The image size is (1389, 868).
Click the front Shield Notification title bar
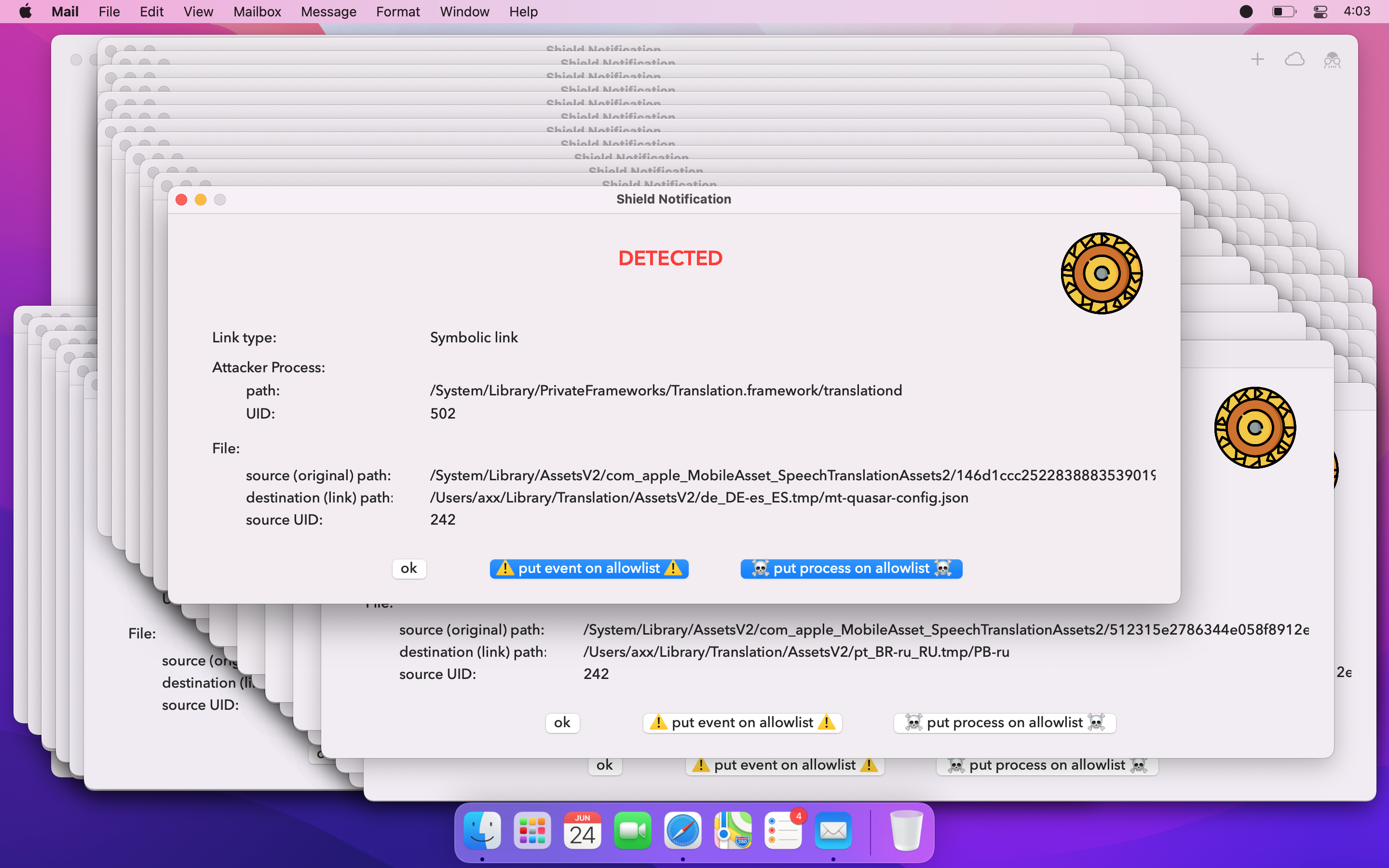tap(673, 199)
